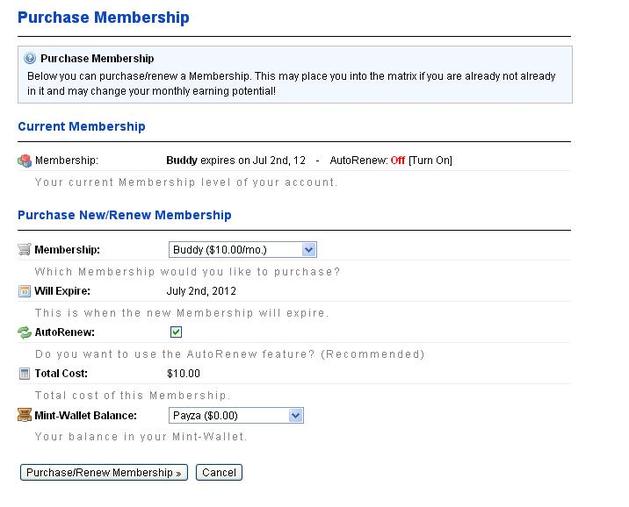Image resolution: width=629 pixels, height=507 pixels.
Task: Open the Buddy ($10.00/mo.) membership dropdown
Action: point(243,249)
